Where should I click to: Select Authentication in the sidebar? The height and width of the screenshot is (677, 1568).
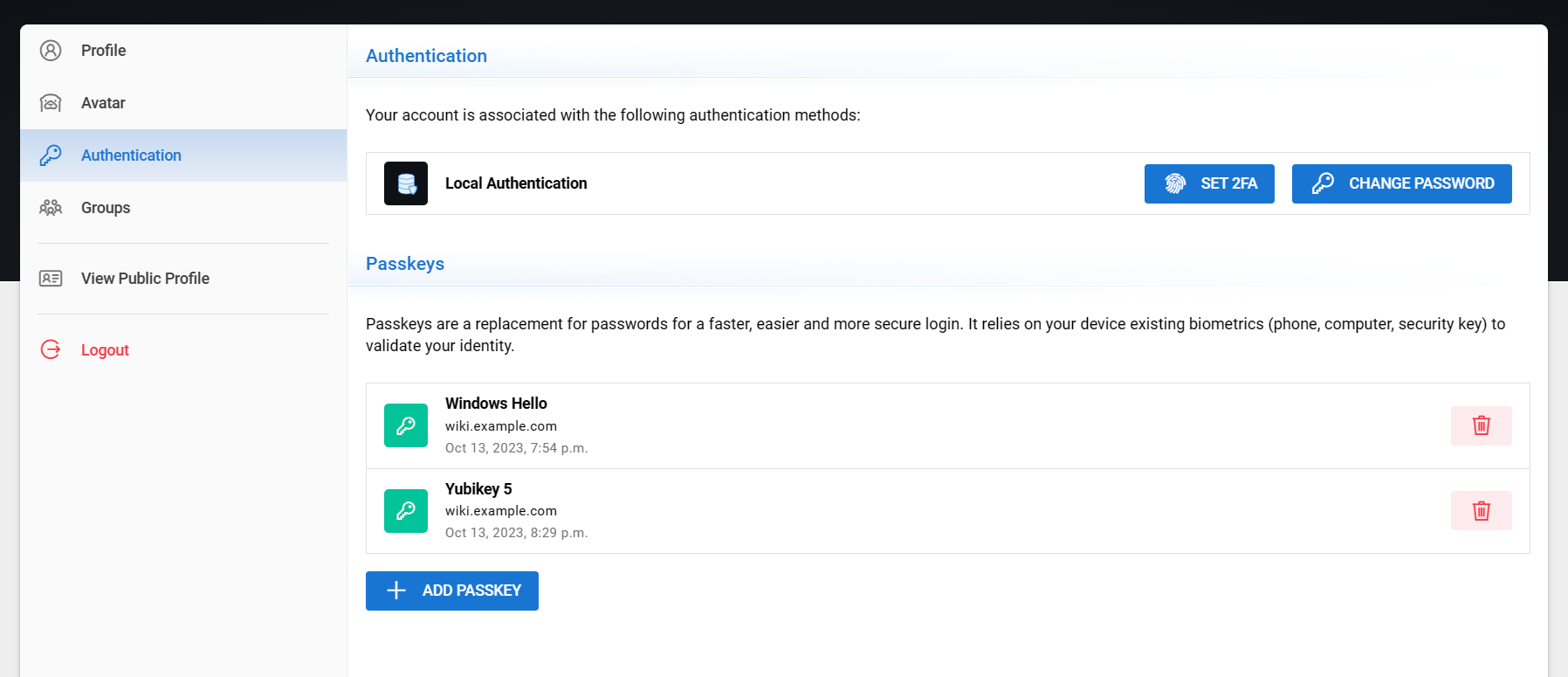click(131, 155)
